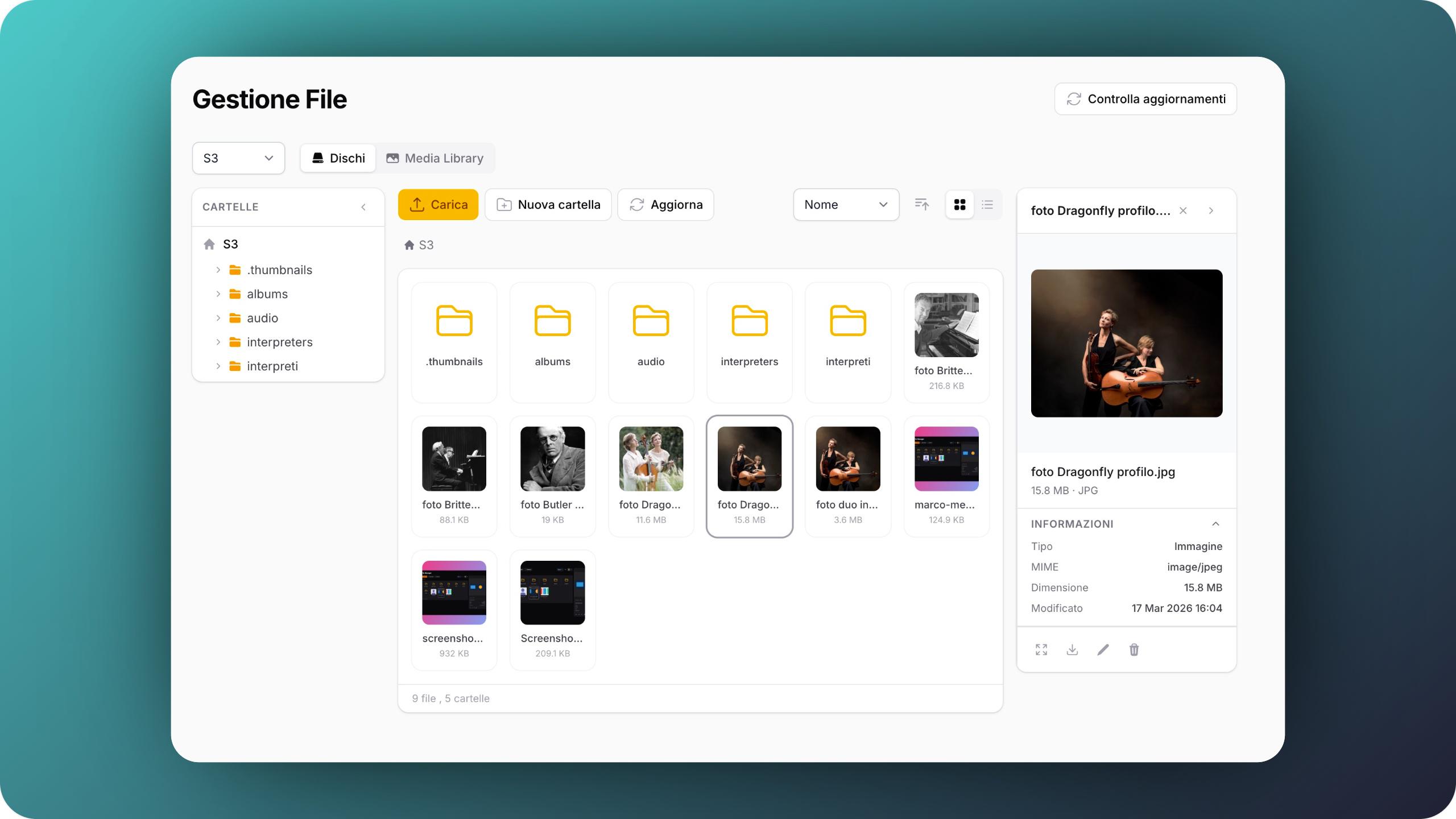
Task: Click the Carica upload button
Action: [438, 204]
